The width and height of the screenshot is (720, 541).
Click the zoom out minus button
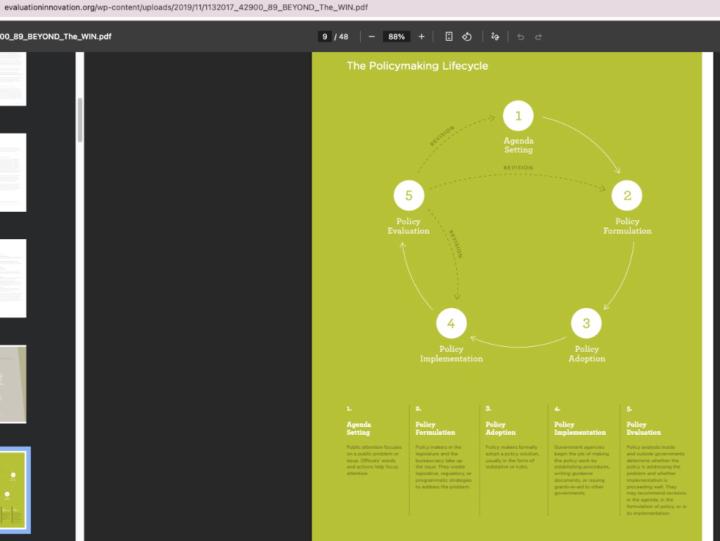[372, 37]
